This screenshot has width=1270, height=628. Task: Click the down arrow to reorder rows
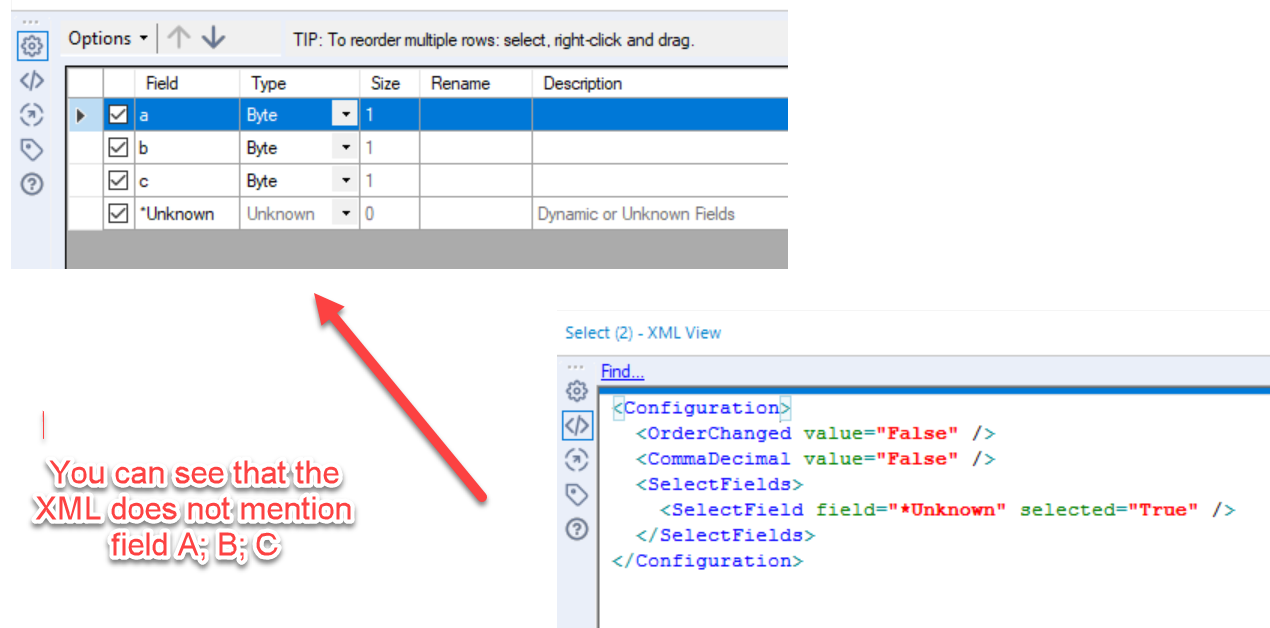(213, 38)
